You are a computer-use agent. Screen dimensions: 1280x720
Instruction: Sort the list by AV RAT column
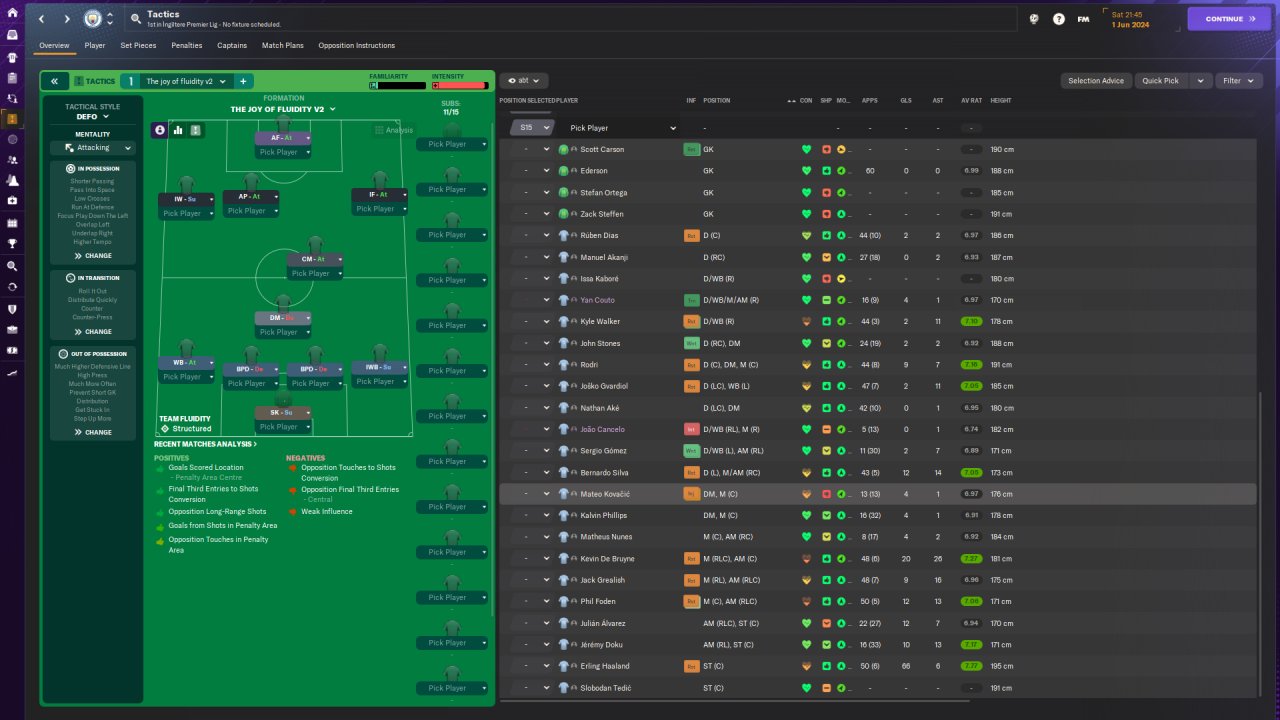pyautogui.click(x=970, y=101)
